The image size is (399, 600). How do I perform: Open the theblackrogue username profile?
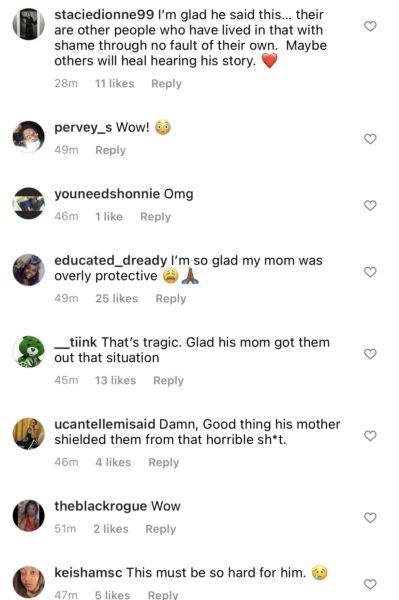pos(101,506)
